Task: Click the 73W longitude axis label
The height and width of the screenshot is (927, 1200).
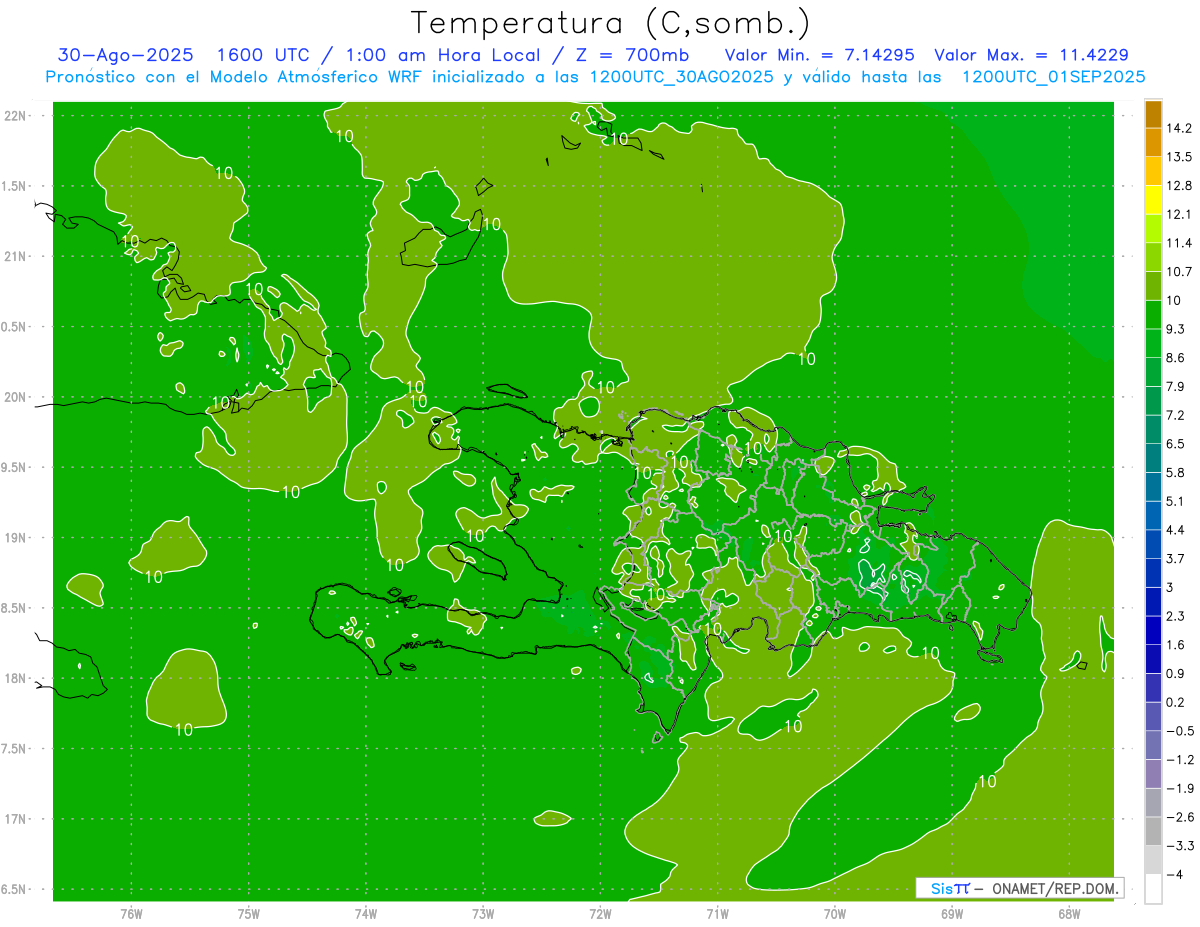Action: (x=483, y=913)
